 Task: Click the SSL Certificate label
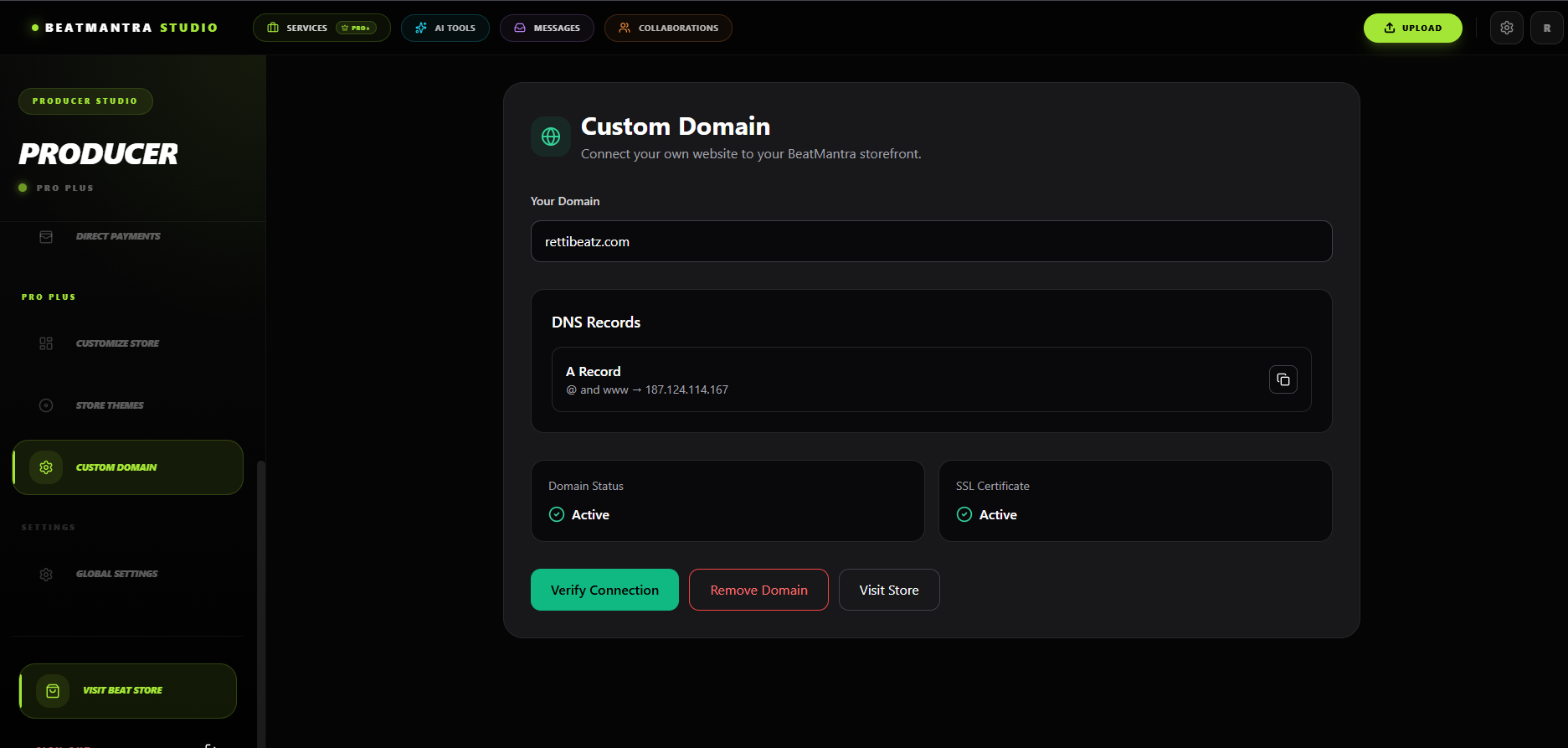[993, 486]
